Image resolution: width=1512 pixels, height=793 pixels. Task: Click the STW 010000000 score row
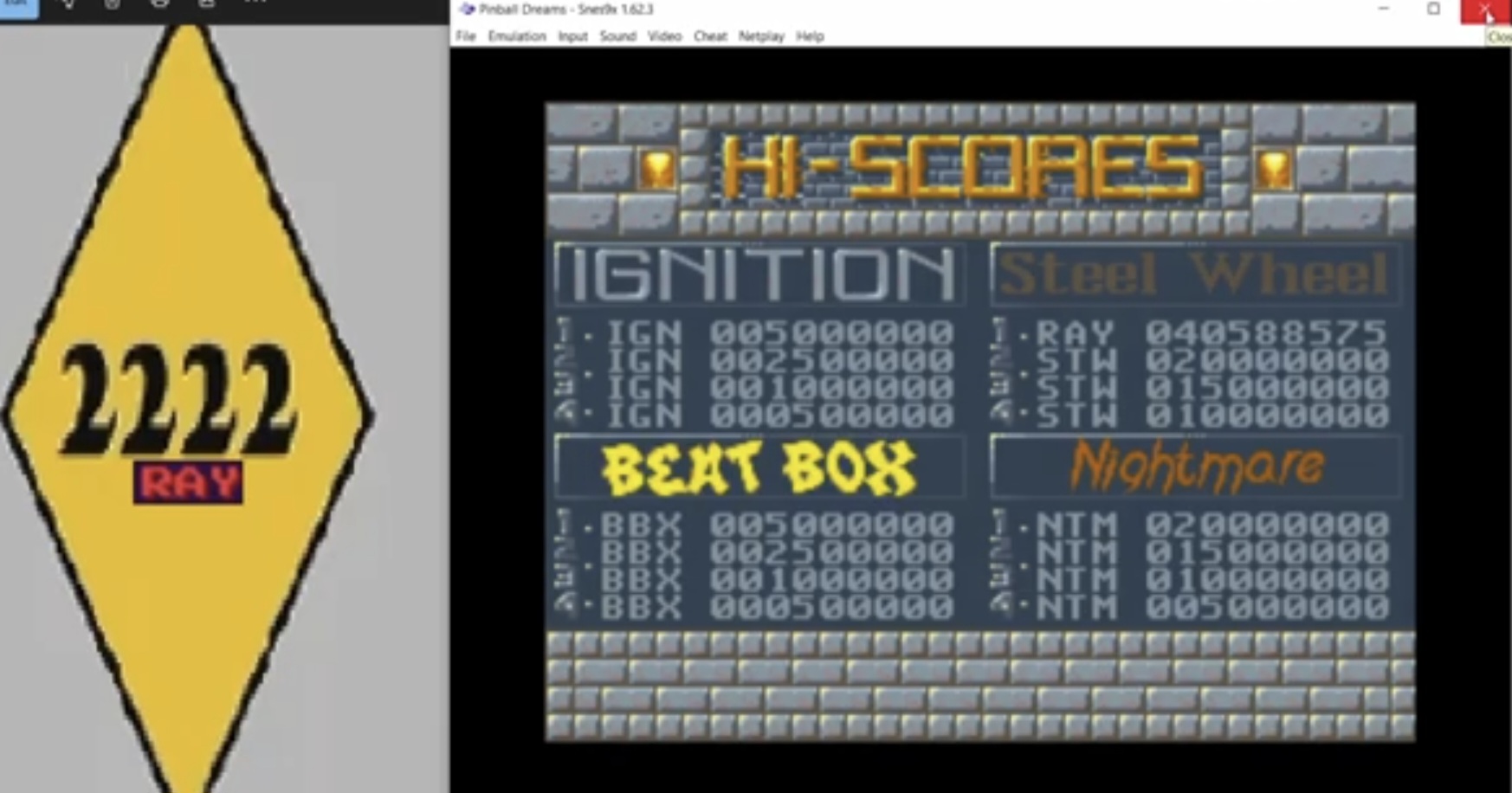click(x=1191, y=415)
